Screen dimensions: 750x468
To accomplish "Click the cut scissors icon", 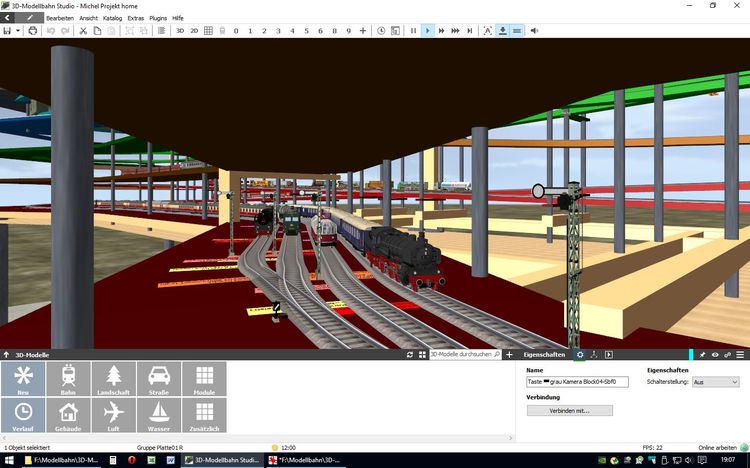I will pyautogui.click(x=81, y=31).
